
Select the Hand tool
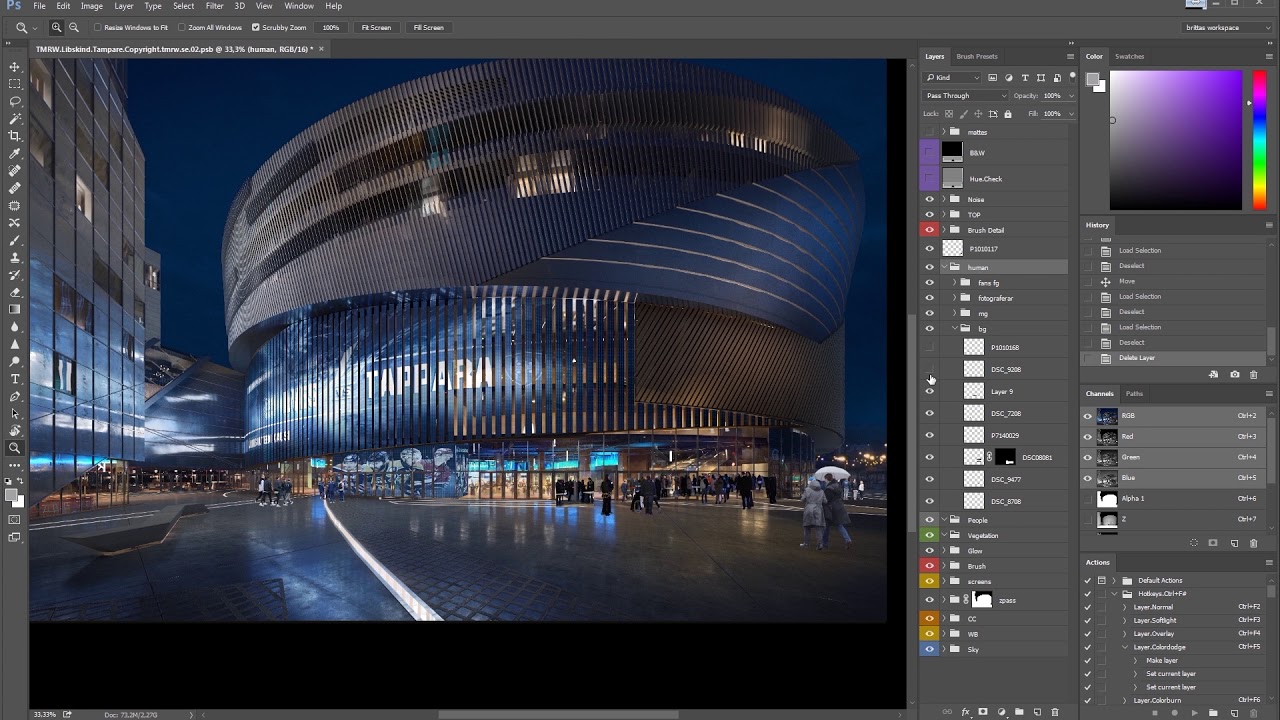[x=15, y=431]
